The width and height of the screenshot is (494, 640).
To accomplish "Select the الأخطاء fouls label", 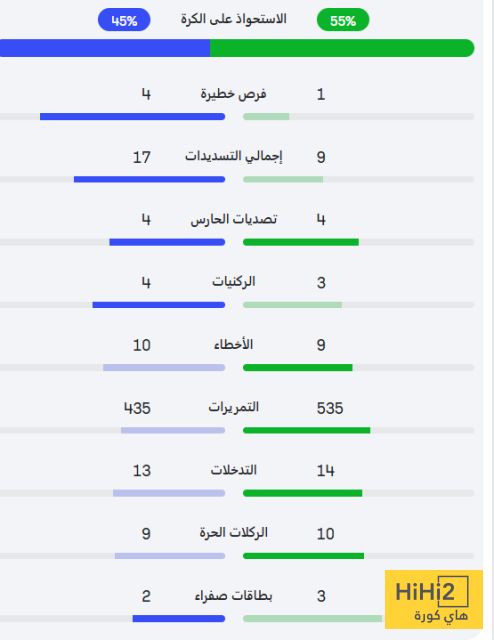I will [234, 344].
